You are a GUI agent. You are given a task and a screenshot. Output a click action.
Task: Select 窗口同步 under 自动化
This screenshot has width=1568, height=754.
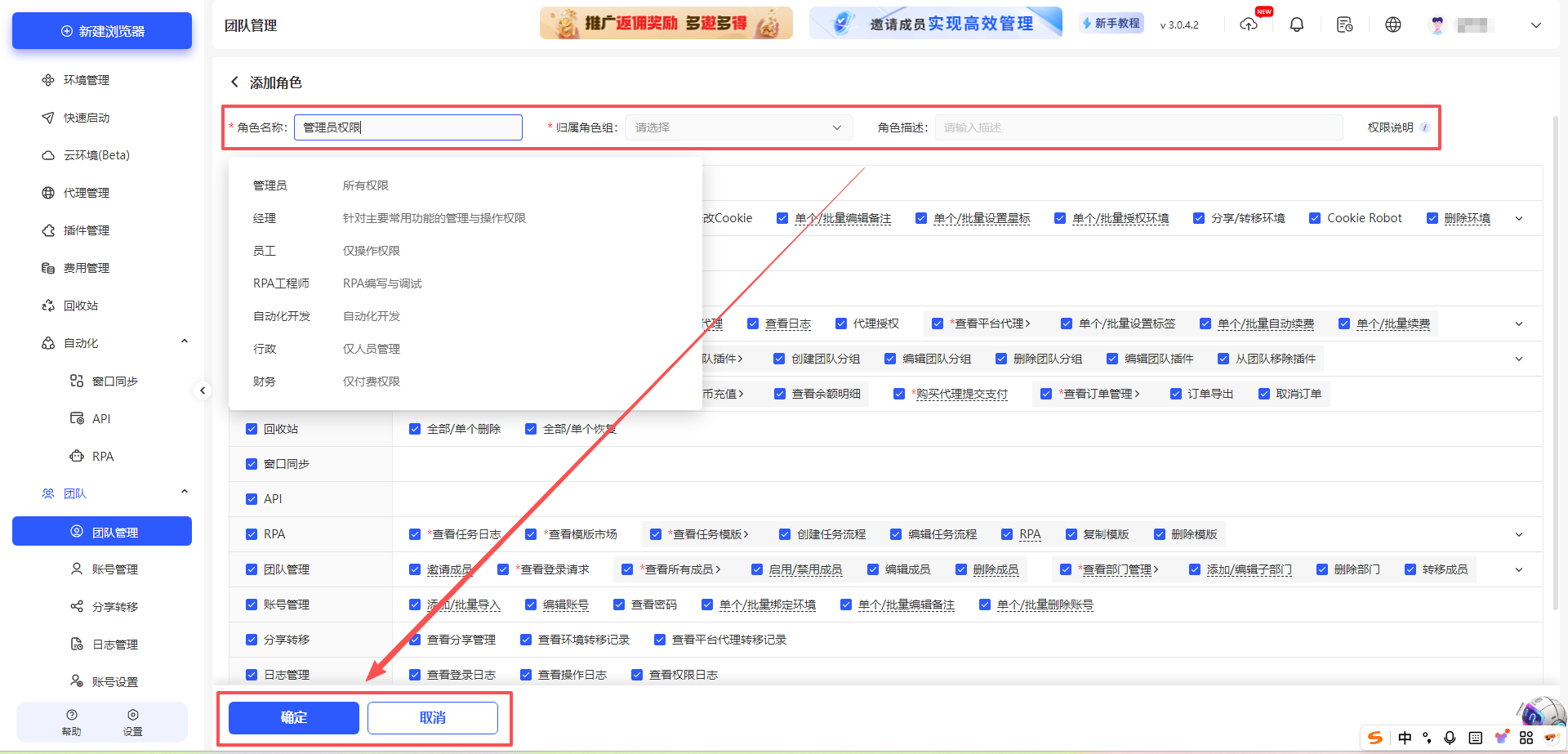114,381
